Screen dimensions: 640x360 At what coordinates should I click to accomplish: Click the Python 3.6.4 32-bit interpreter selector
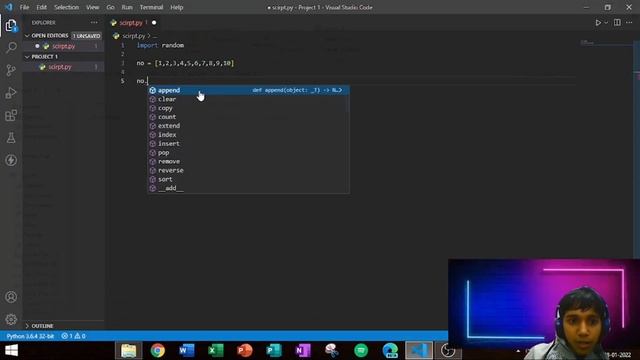30,336
